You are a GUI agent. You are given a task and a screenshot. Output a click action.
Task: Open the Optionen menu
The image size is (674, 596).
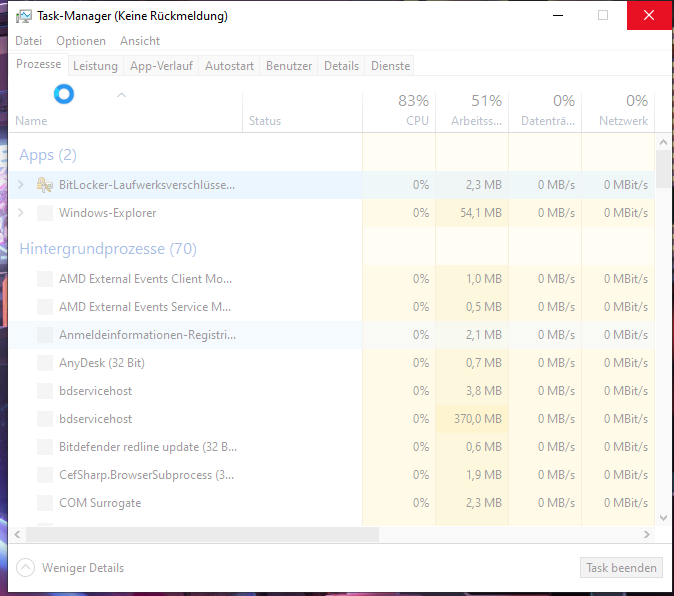[81, 41]
